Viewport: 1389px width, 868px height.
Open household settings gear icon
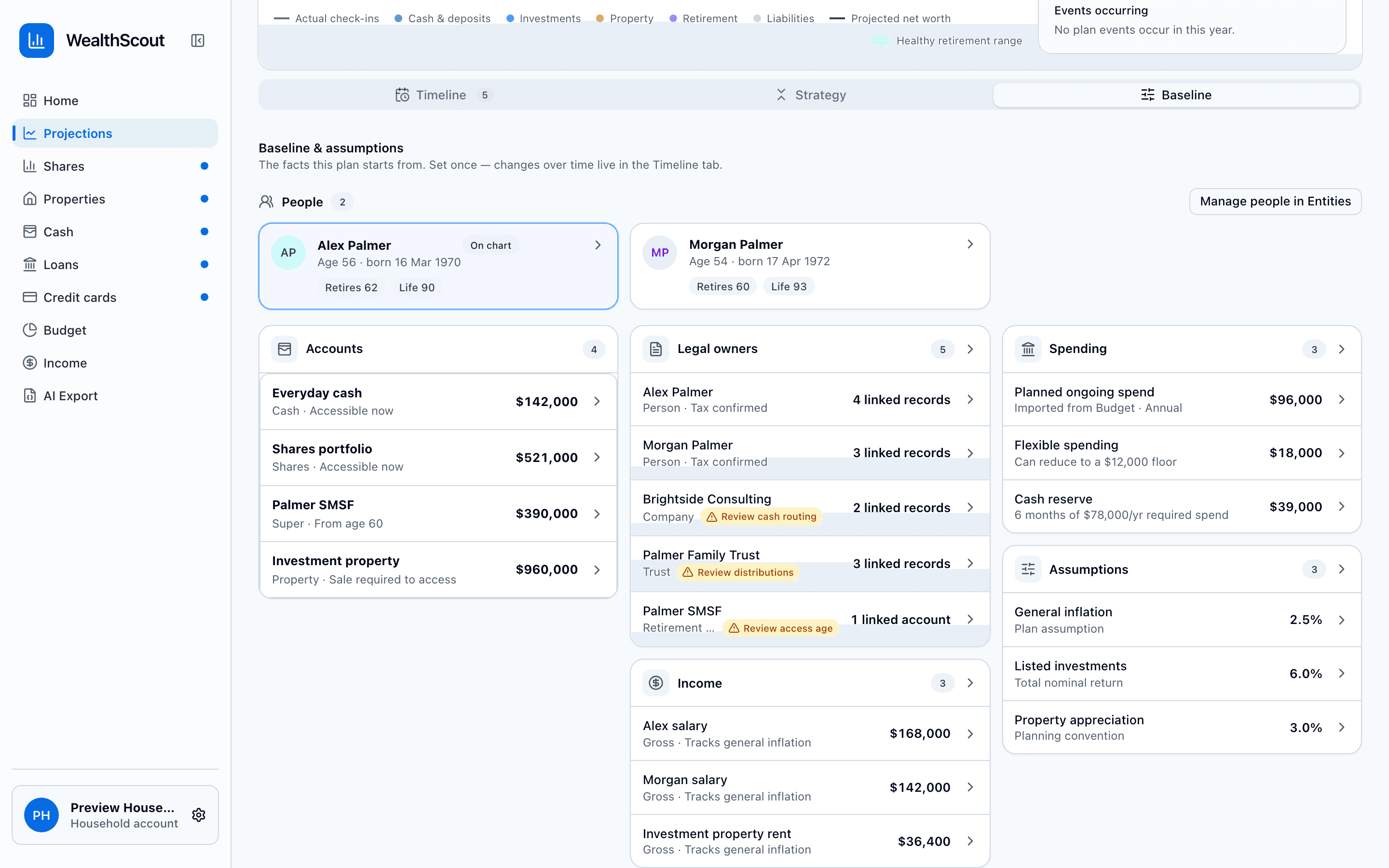pyautogui.click(x=199, y=814)
